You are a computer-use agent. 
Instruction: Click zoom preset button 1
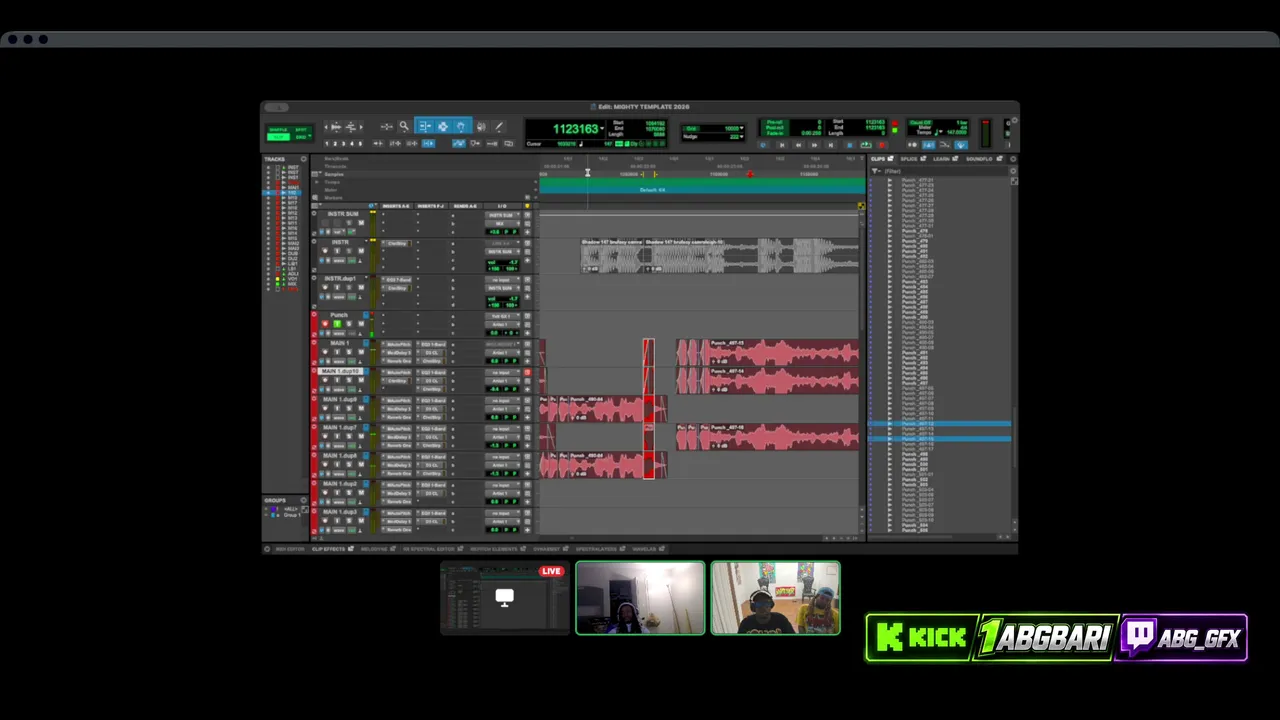[x=327, y=144]
